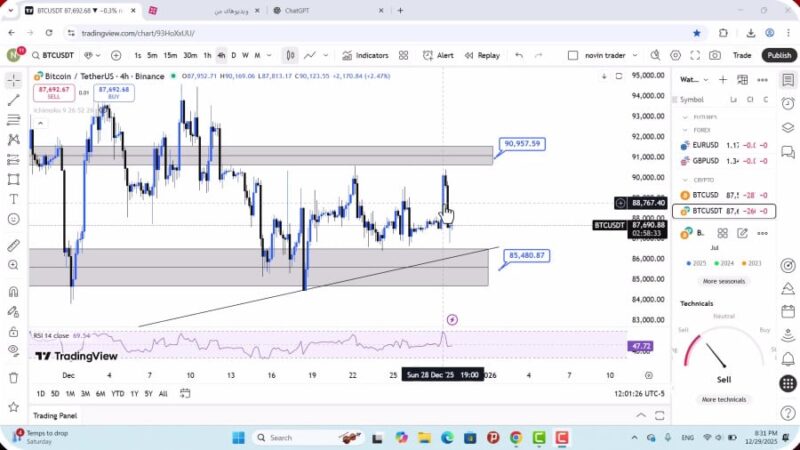This screenshot has height=450, width=800.
Task: Click the undo arrow in top toolbar
Action: click(x=519, y=55)
